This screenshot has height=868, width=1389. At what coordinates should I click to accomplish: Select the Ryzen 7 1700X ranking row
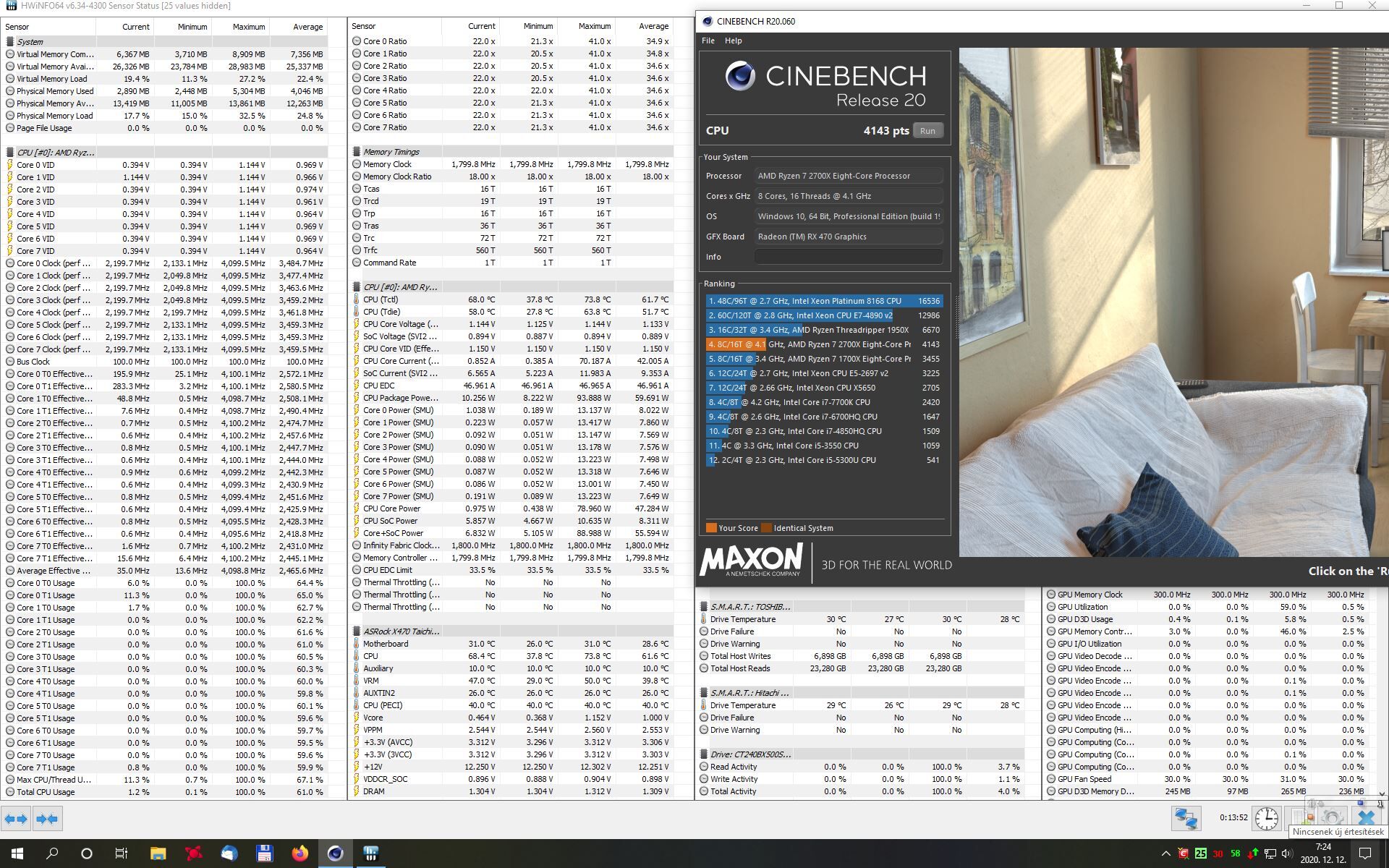click(824, 359)
